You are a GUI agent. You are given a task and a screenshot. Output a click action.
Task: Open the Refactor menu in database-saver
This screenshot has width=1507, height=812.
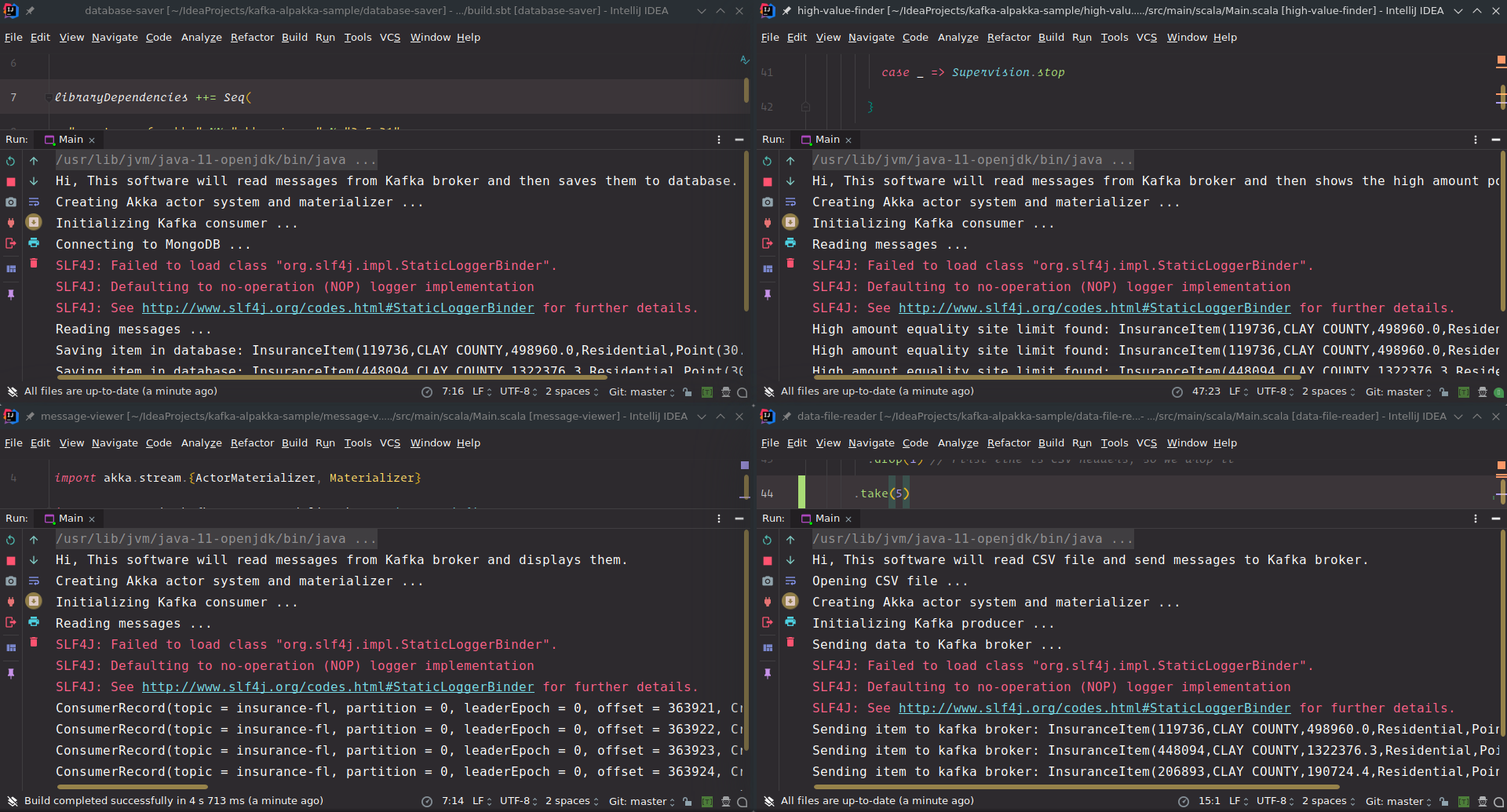252,37
